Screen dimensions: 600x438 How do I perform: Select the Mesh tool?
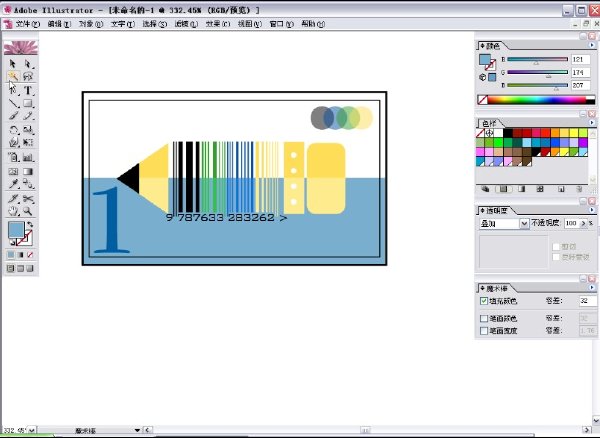click(x=13, y=171)
